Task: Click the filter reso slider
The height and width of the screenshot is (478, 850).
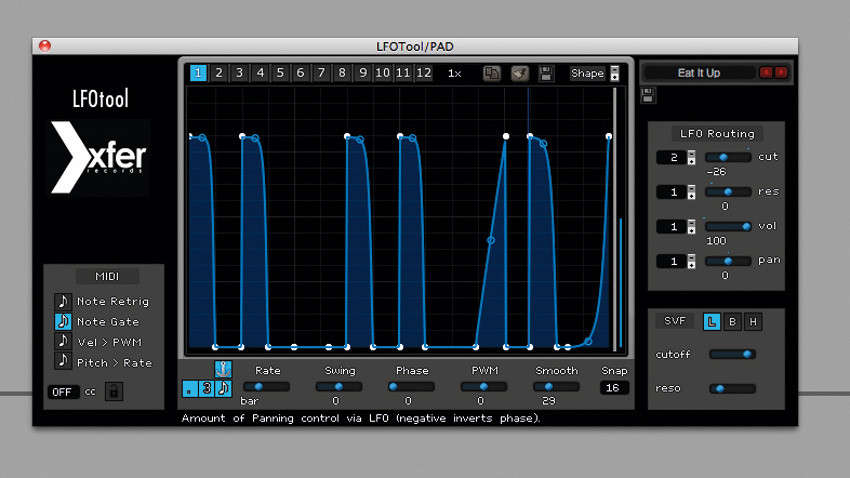Action: click(x=732, y=389)
